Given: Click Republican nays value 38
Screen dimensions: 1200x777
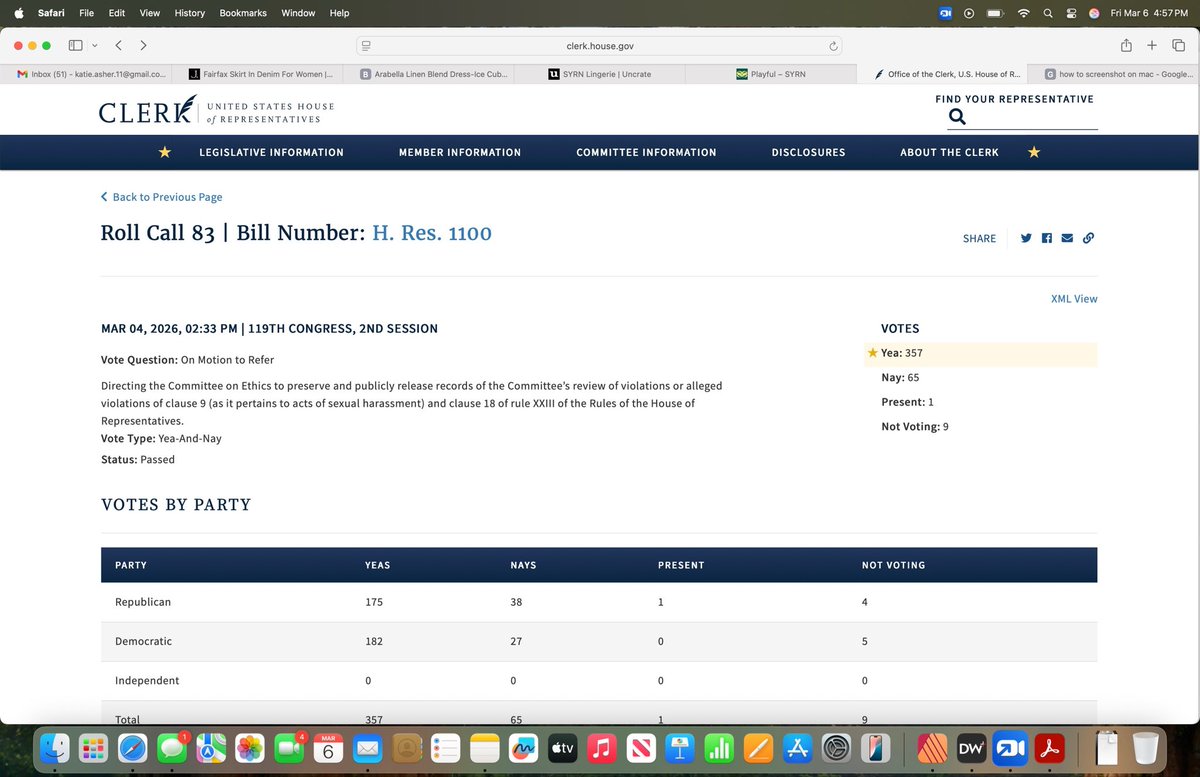Looking at the screenshot, I should coord(516,602).
